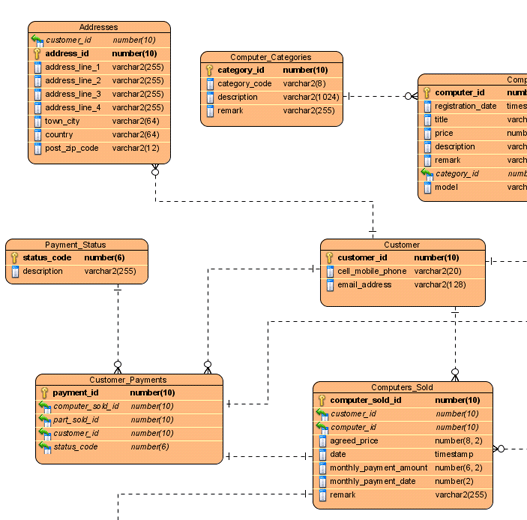527x520 pixels.
Task: Click the varchar2(12) type of post_zip_code
Action: point(136,148)
